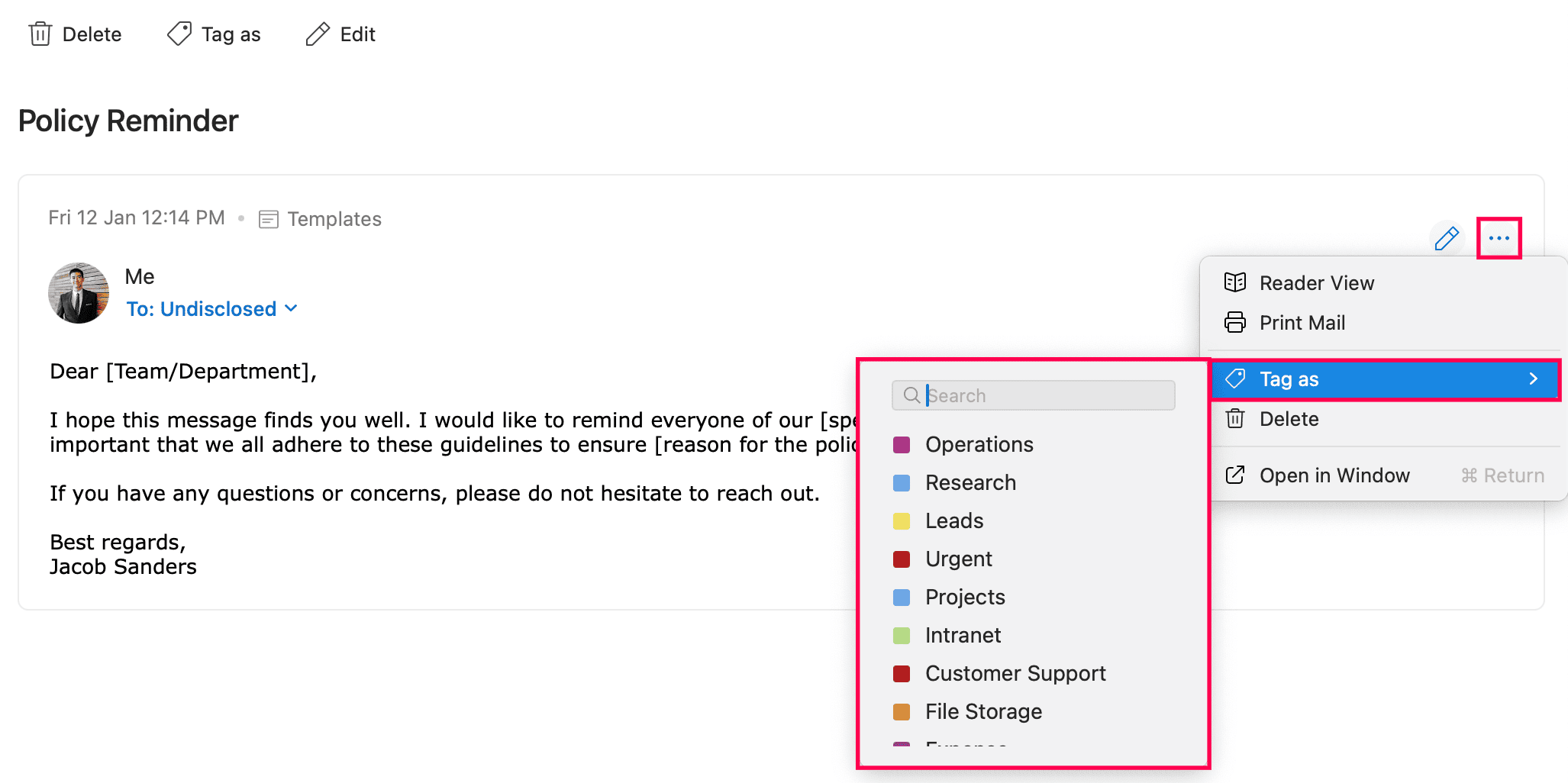The height and width of the screenshot is (783, 1568).
Task: Click the blue pencil icon in message header
Action: pos(1446,239)
